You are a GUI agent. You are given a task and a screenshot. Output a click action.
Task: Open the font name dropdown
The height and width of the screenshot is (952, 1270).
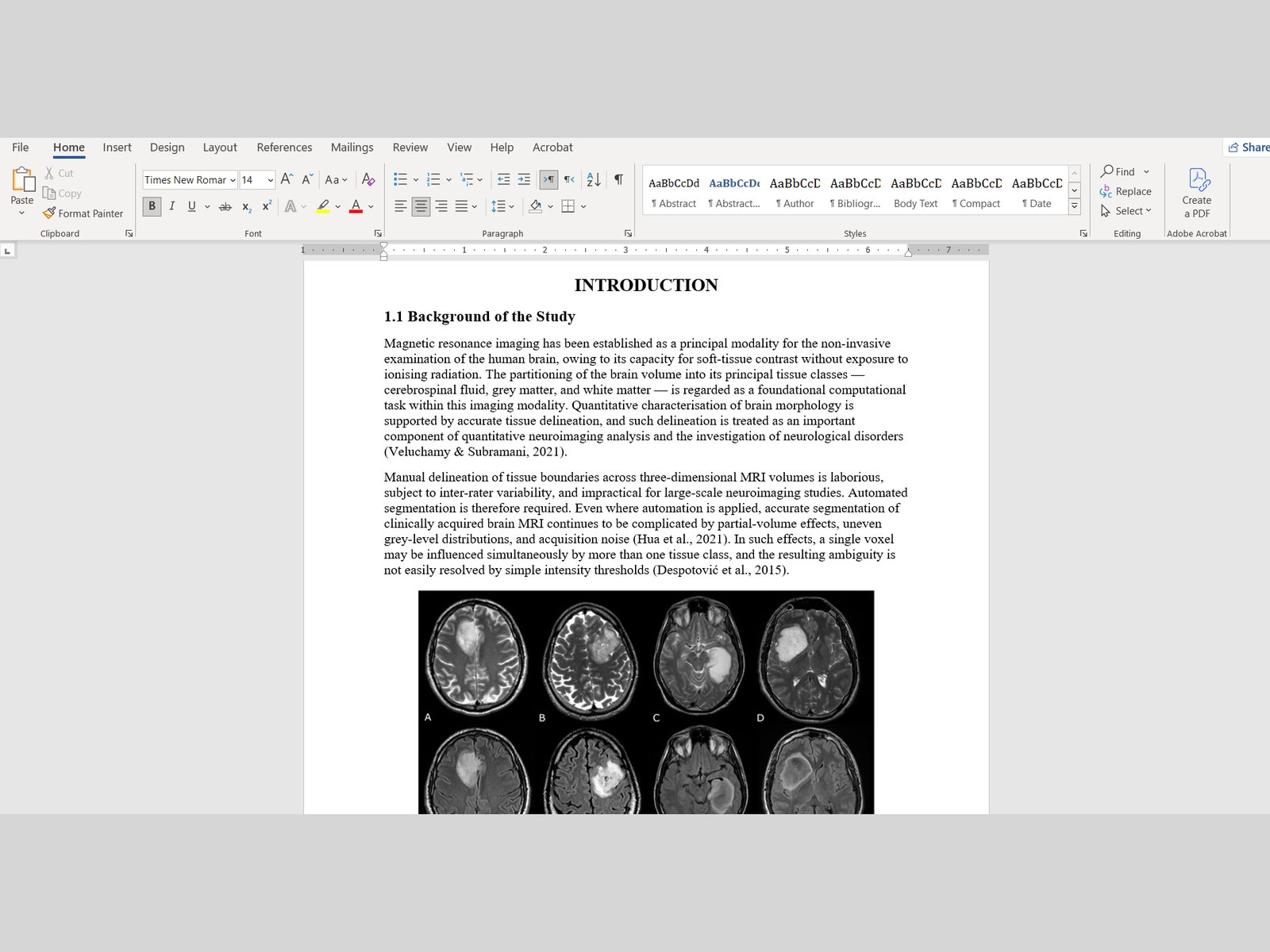233,180
